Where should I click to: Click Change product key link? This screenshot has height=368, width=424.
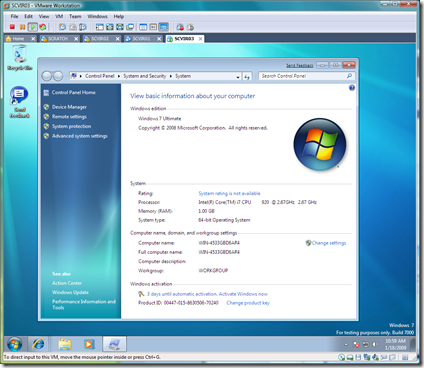pos(248,303)
